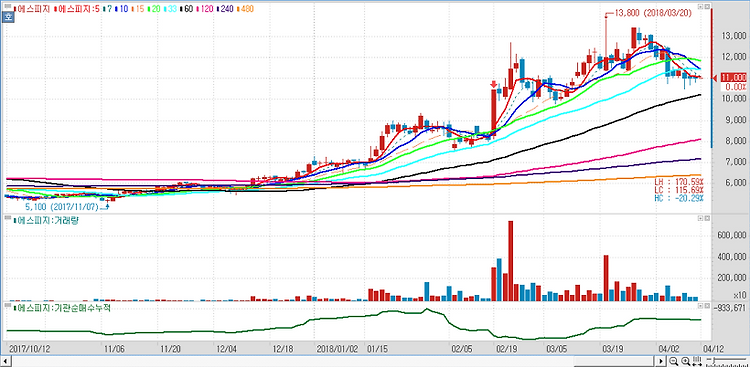Select the 120-day moving average legend

tap(205, 9)
